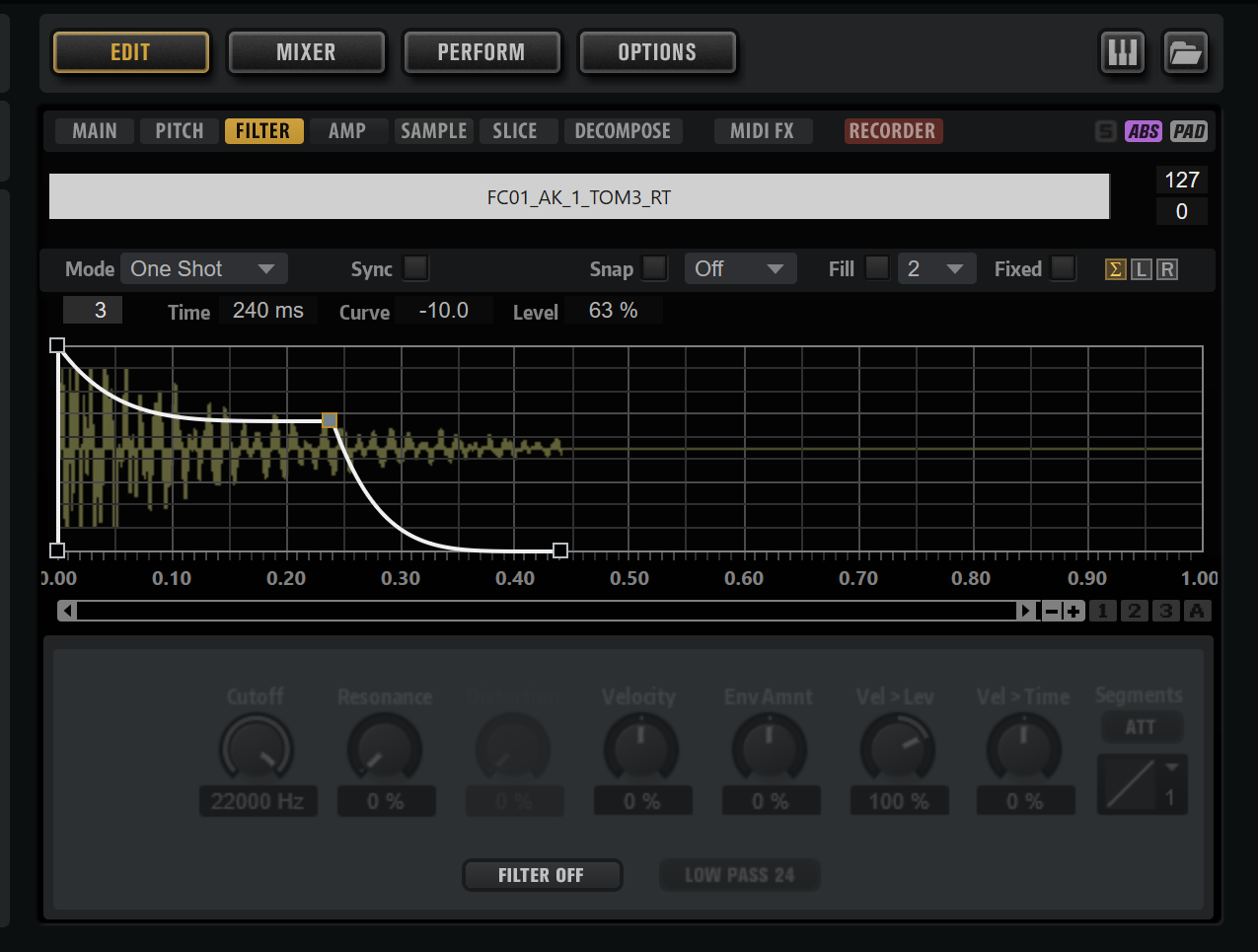Open the One Shot mode dropdown

point(203,268)
